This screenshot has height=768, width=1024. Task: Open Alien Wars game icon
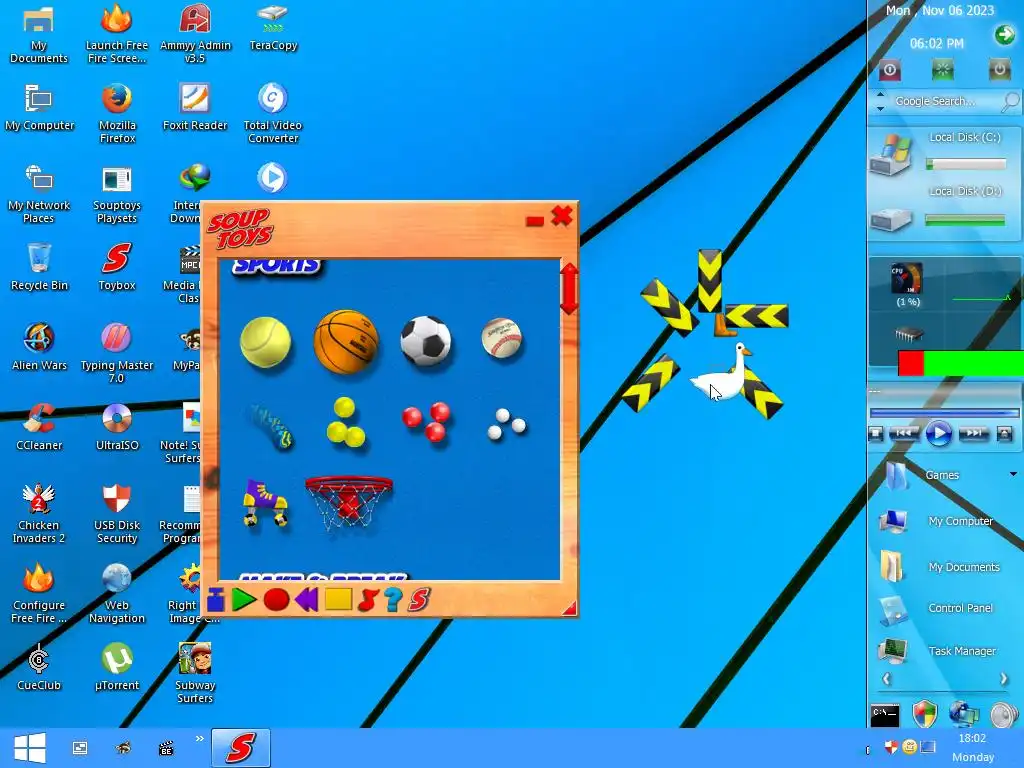(39, 347)
